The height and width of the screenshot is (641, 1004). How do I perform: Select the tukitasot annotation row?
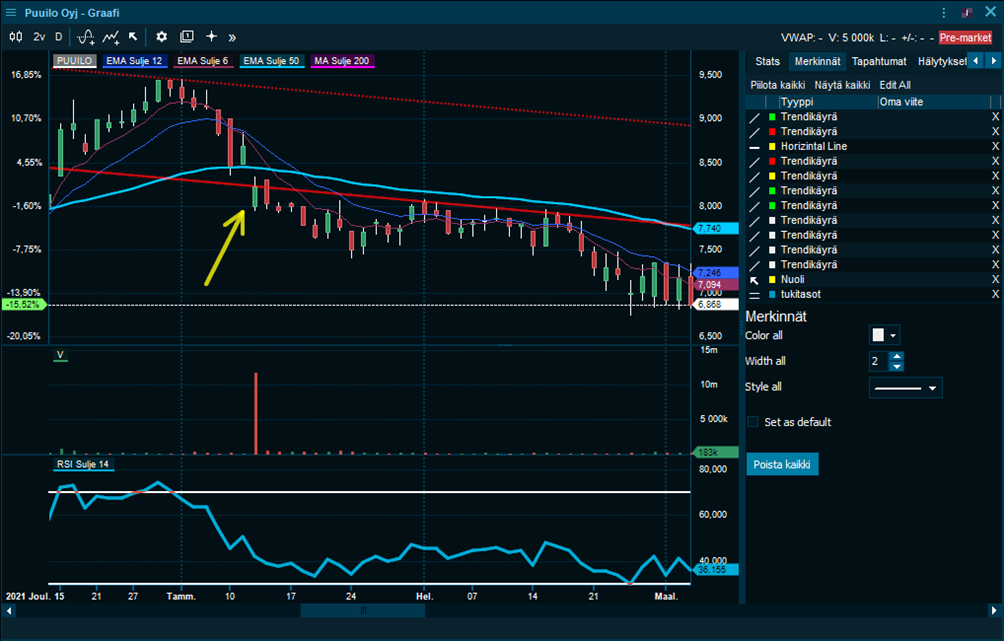pyautogui.click(x=873, y=294)
